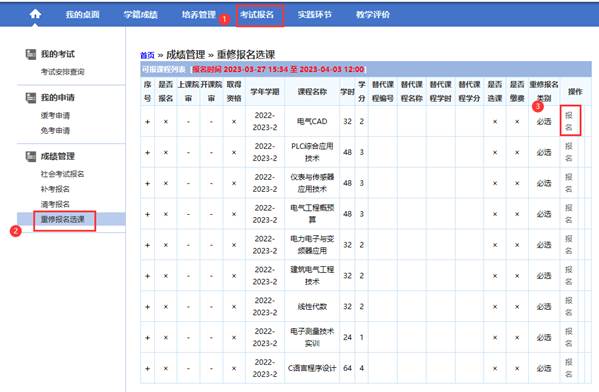Open the 我的桌面 tab
Viewport: 599px width, 392px height.
point(83,15)
